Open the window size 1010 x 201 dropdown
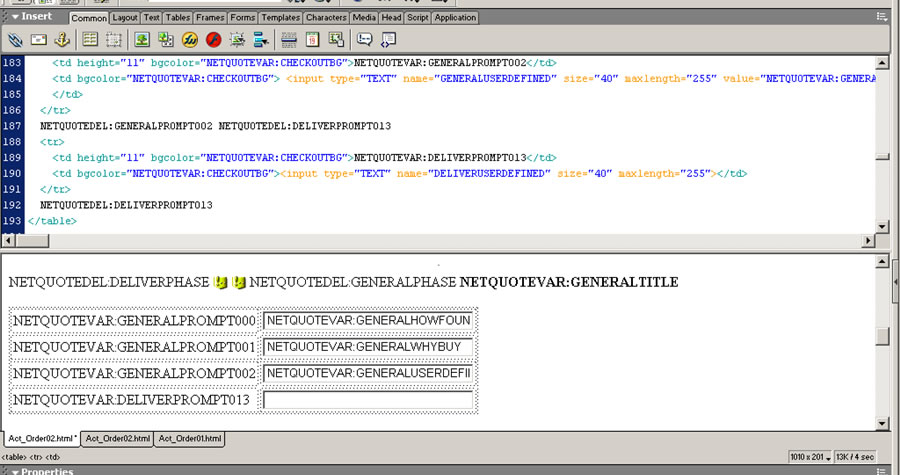This screenshot has height=475, width=900. tap(811, 456)
